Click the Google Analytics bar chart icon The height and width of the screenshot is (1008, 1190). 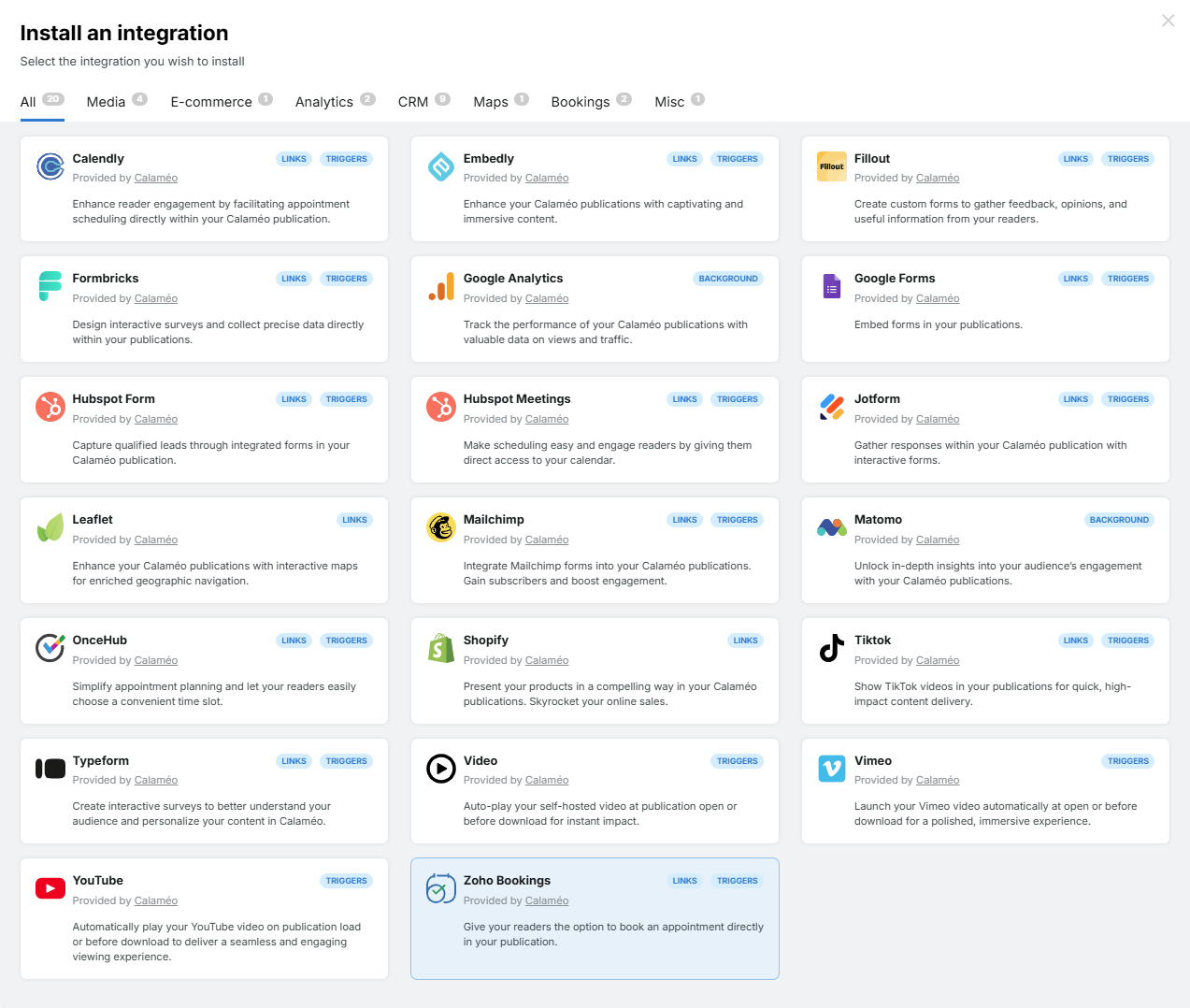[440, 286]
